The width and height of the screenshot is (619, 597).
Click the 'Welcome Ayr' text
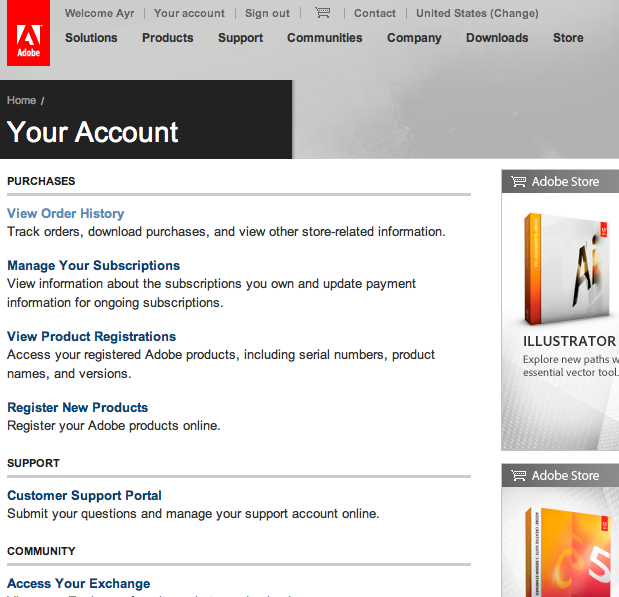(99, 13)
